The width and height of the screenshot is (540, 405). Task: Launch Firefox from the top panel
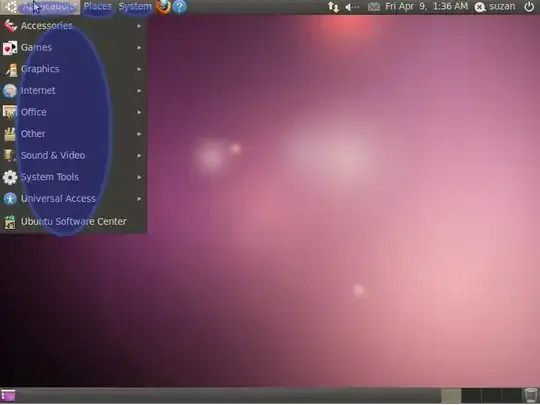click(163, 7)
